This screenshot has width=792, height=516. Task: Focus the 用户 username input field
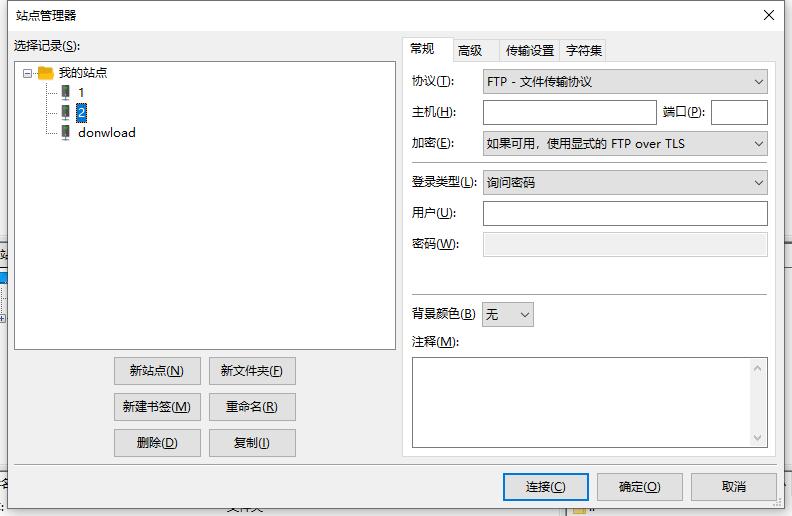pos(625,214)
